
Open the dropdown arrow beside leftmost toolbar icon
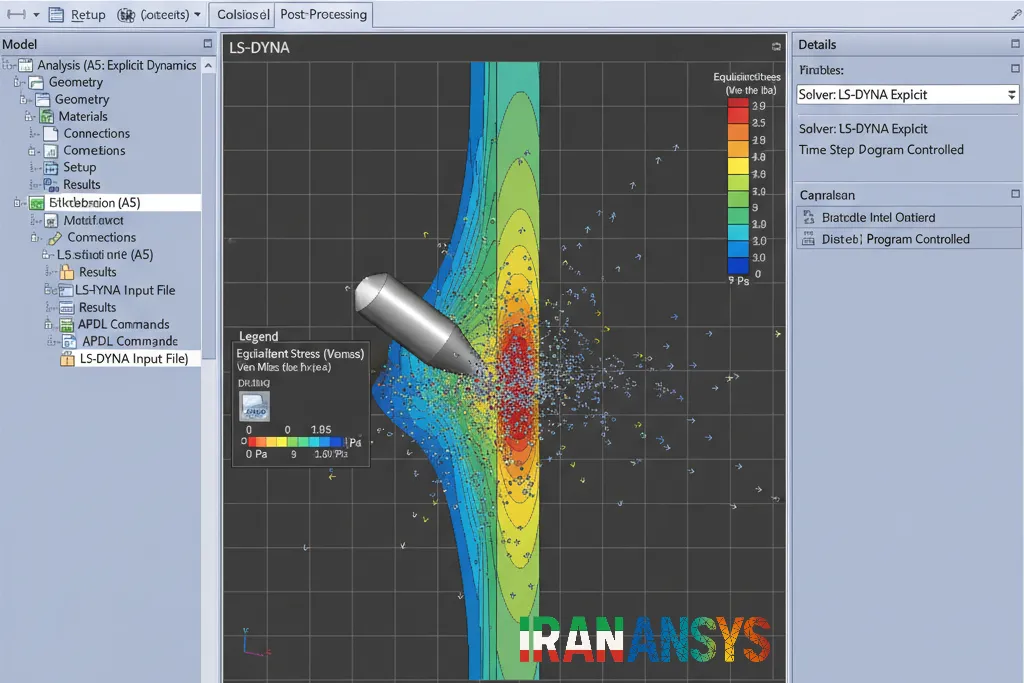(x=37, y=14)
